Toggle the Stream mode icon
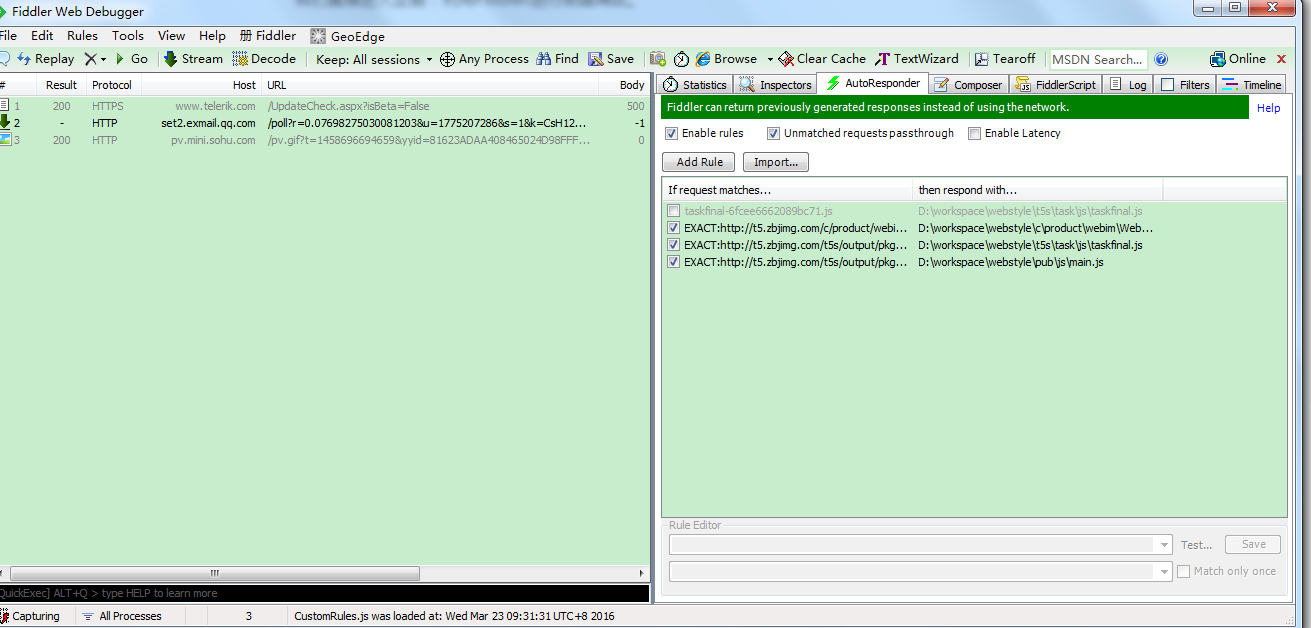Image resolution: width=1311 pixels, height=628 pixels. [170, 59]
